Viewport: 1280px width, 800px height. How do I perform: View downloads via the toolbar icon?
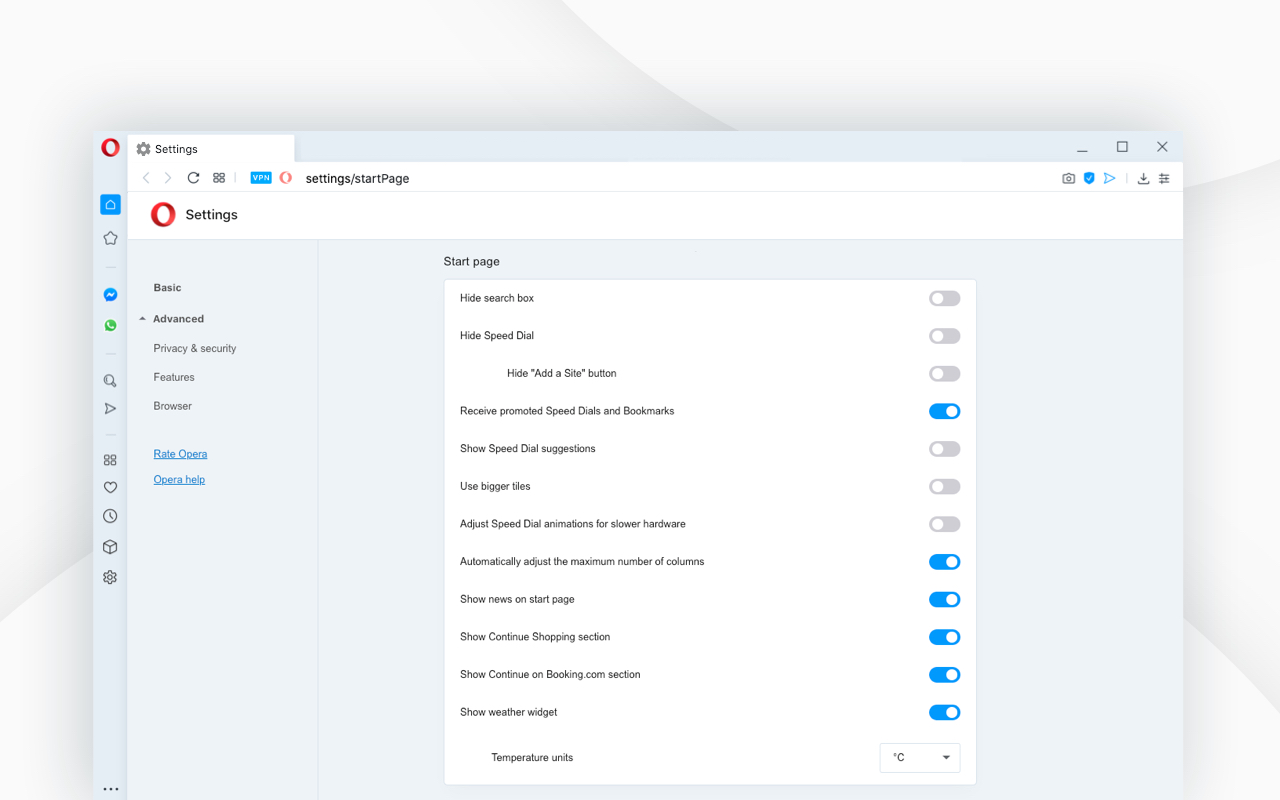click(x=1142, y=178)
